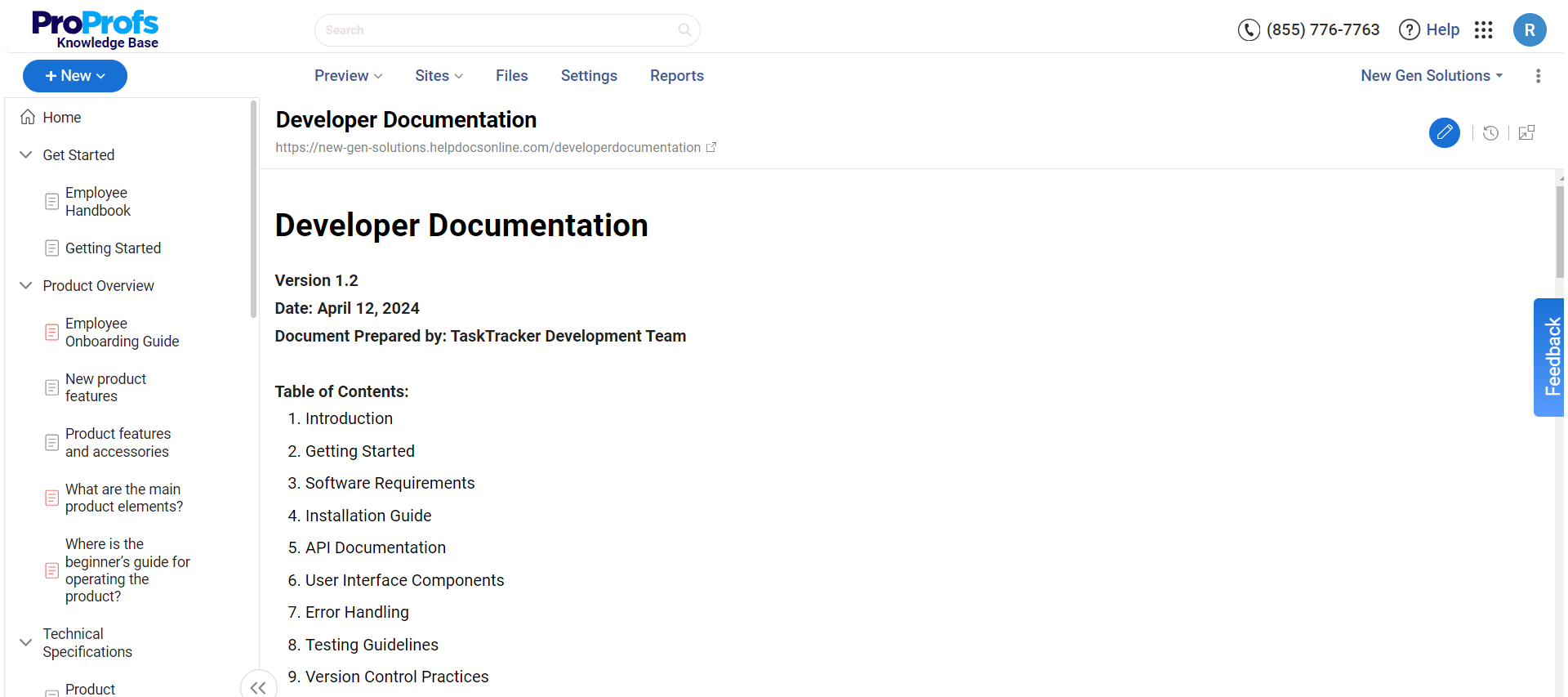Click the New product features page icon
Image resolution: width=1568 pixels, height=697 pixels.
point(52,387)
